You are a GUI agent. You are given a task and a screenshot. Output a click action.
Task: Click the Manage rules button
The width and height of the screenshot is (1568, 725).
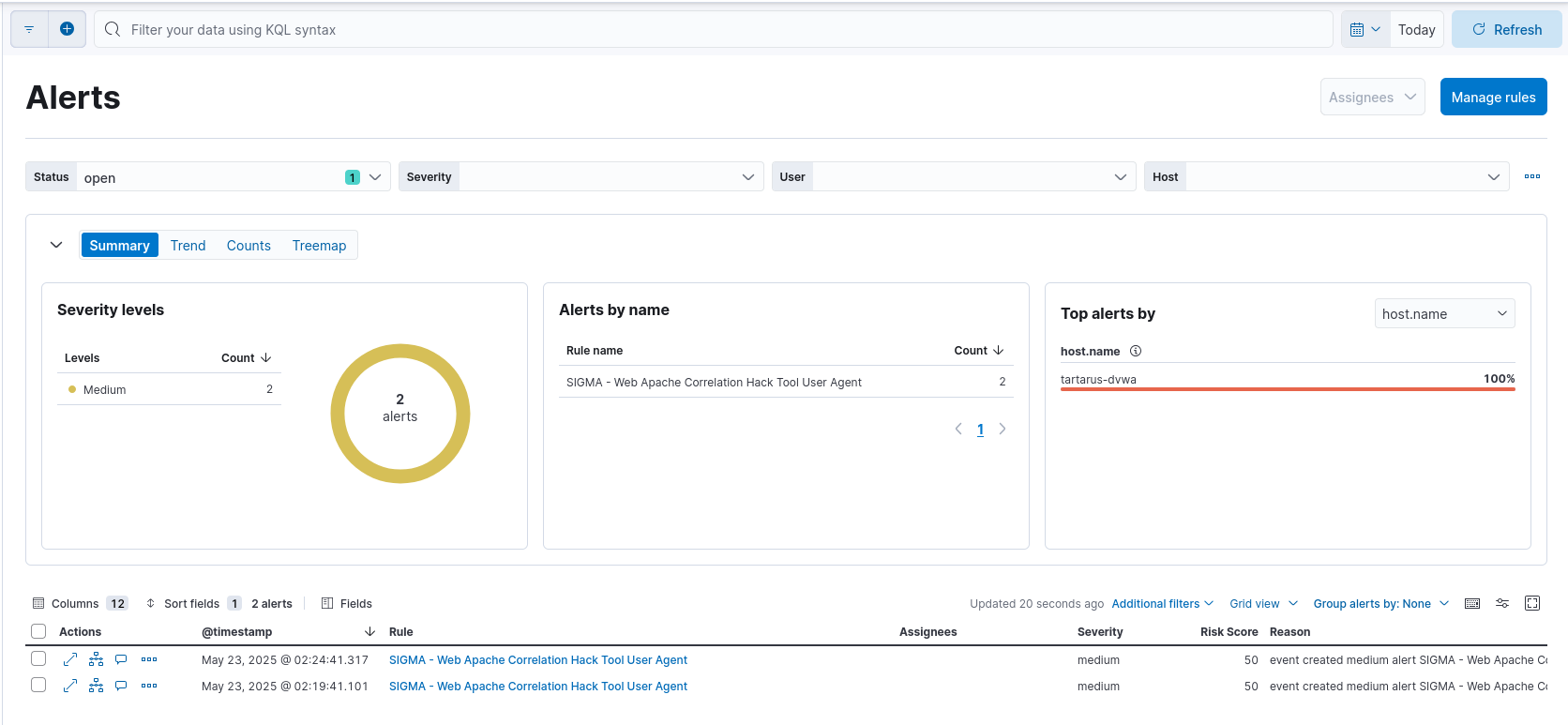1493,98
